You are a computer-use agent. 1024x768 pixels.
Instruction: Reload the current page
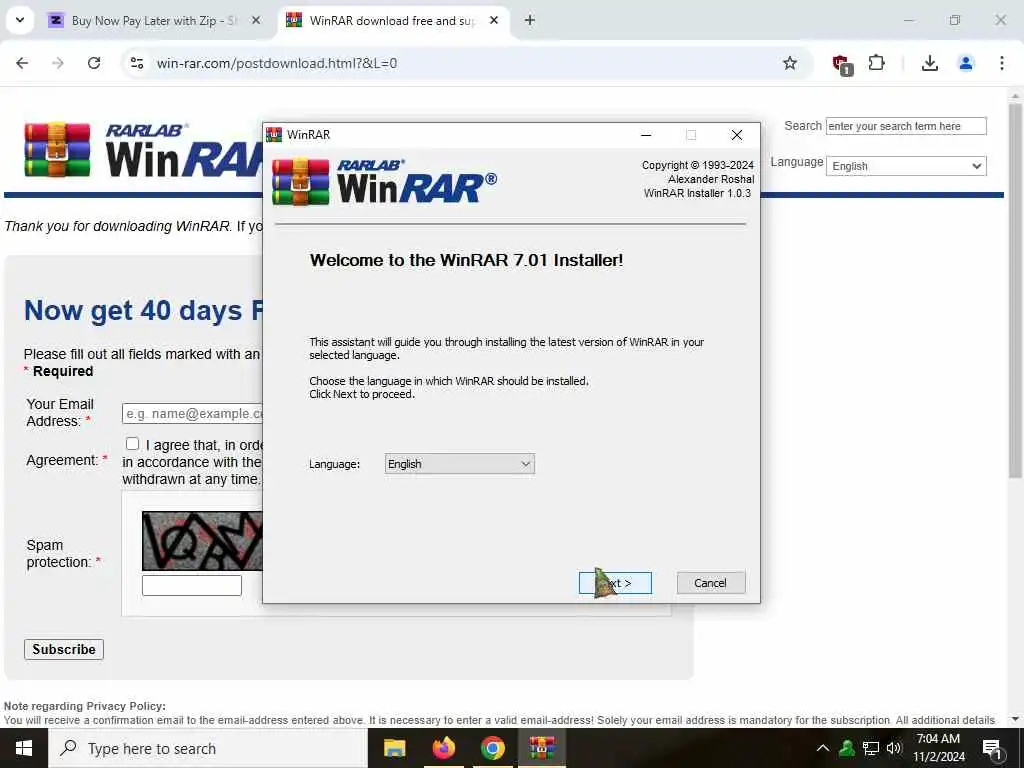[94, 63]
